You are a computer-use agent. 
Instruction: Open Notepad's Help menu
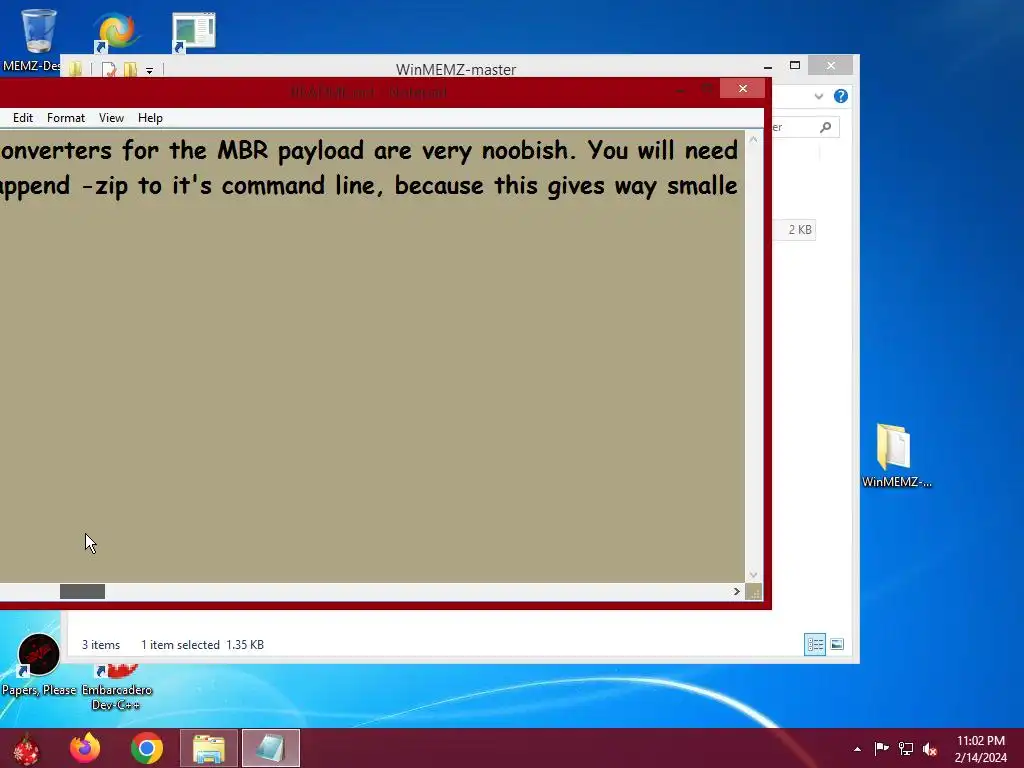click(150, 118)
